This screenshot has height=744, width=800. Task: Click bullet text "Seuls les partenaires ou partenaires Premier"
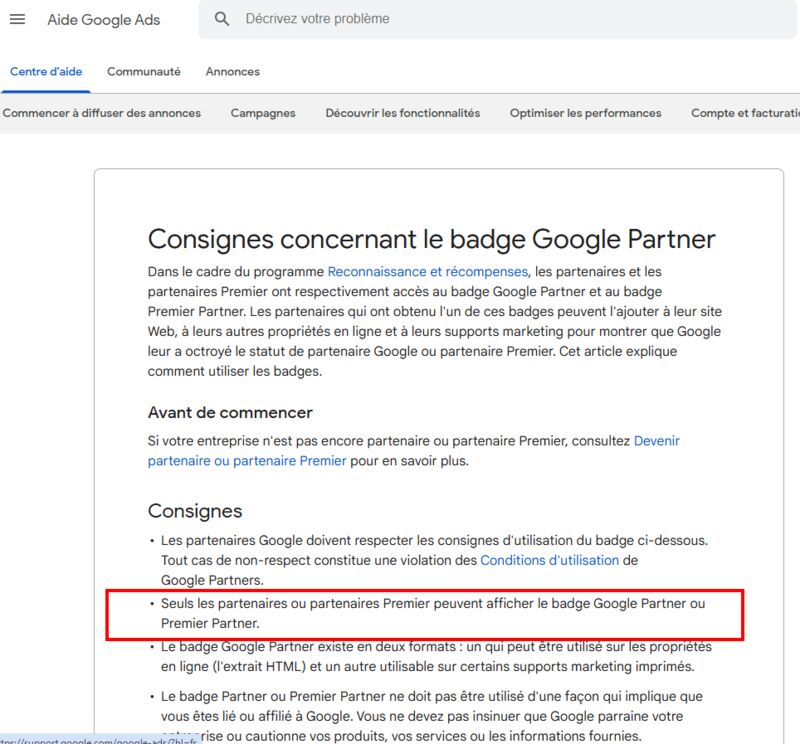(x=433, y=613)
